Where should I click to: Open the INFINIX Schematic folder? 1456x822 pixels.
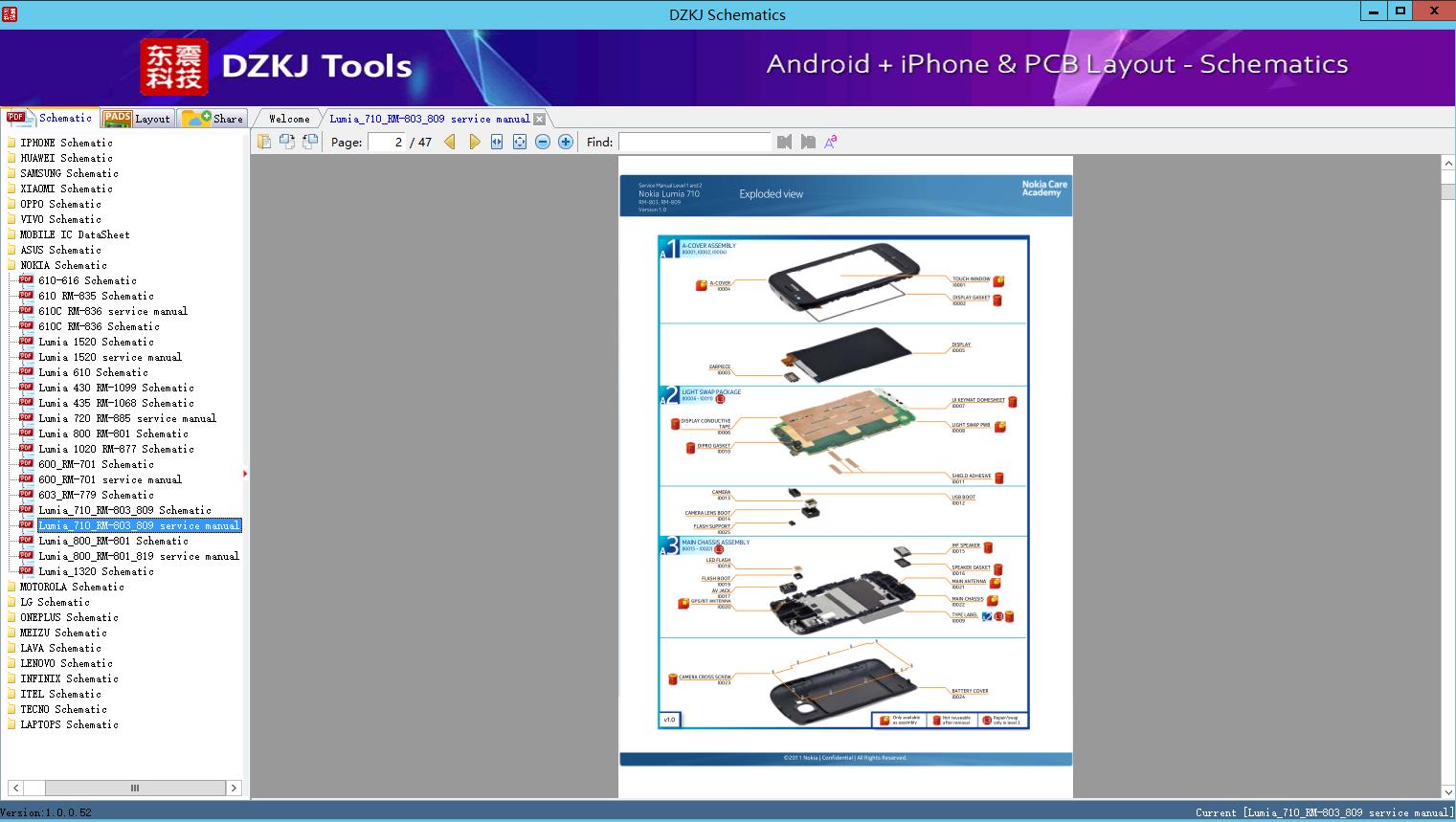click(69, 678)
